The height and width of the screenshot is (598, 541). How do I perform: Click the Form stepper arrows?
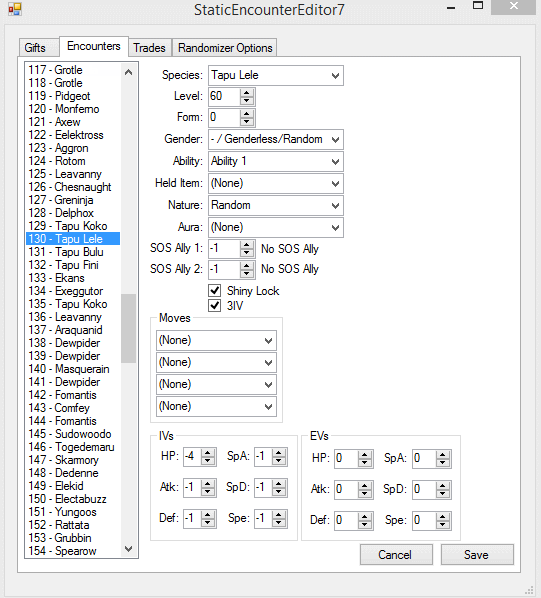[247, 118]
